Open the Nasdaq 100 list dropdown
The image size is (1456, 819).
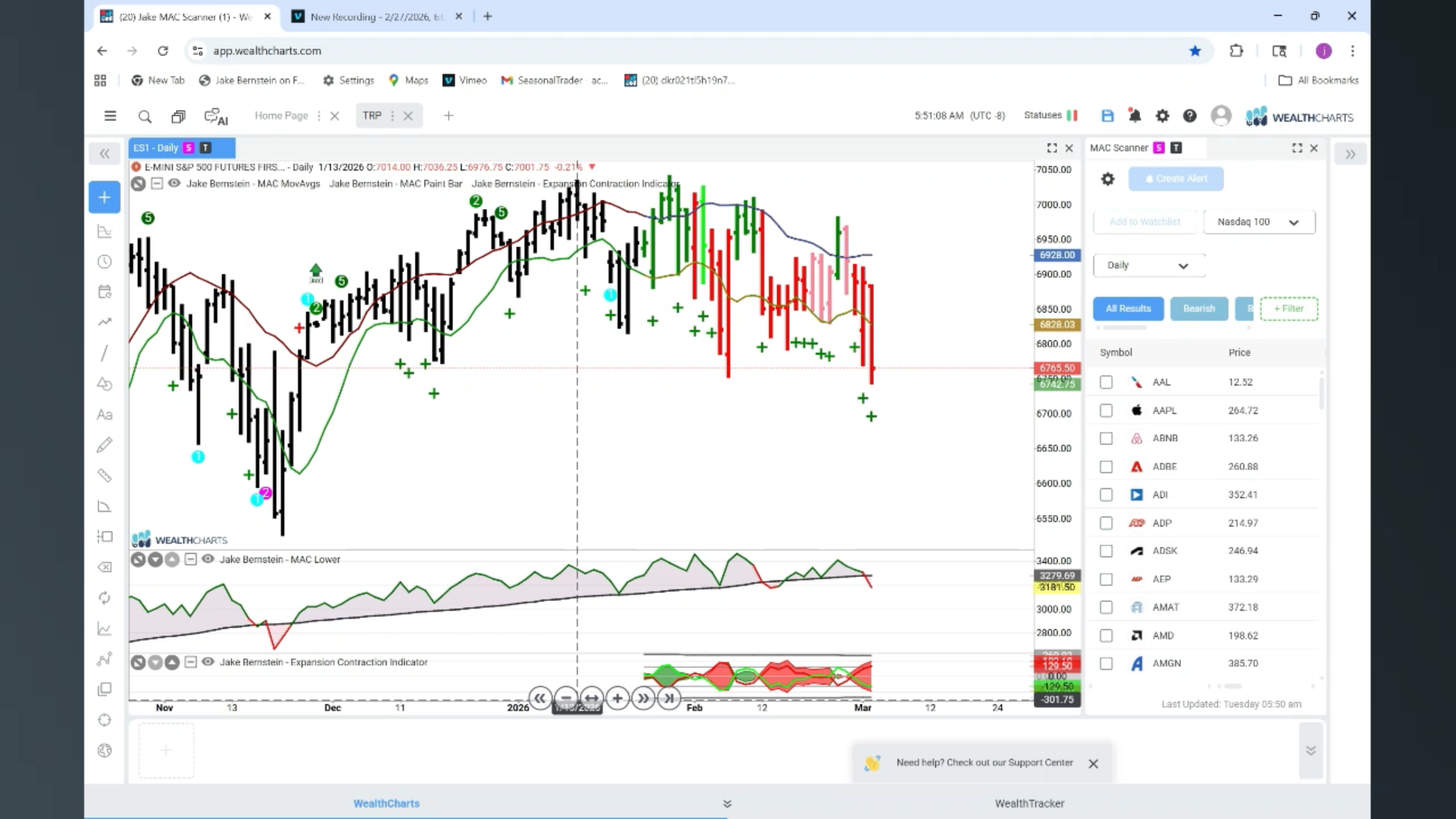(1259, 222)
